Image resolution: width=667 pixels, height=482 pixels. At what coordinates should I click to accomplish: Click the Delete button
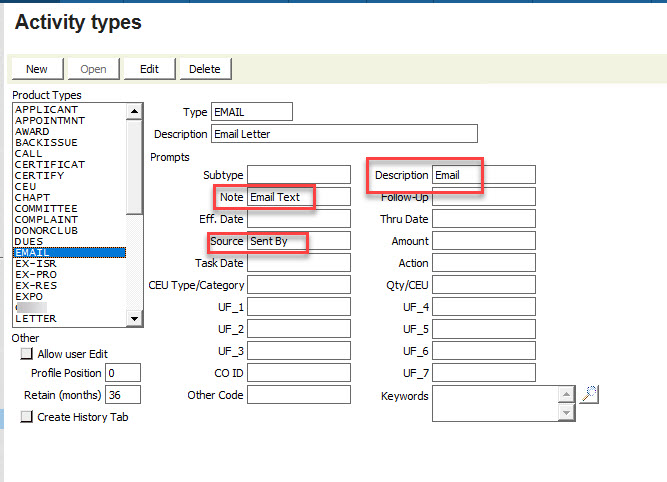pos(204,69)
